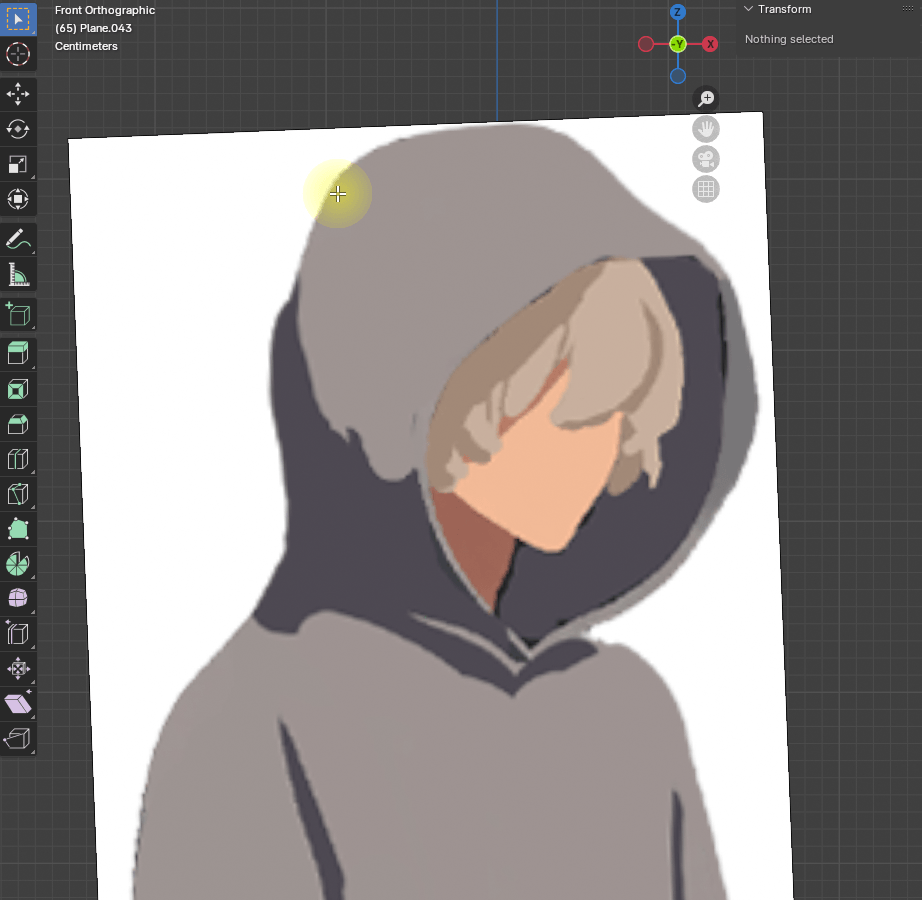Toggle the camera view button

click(706, 159)
